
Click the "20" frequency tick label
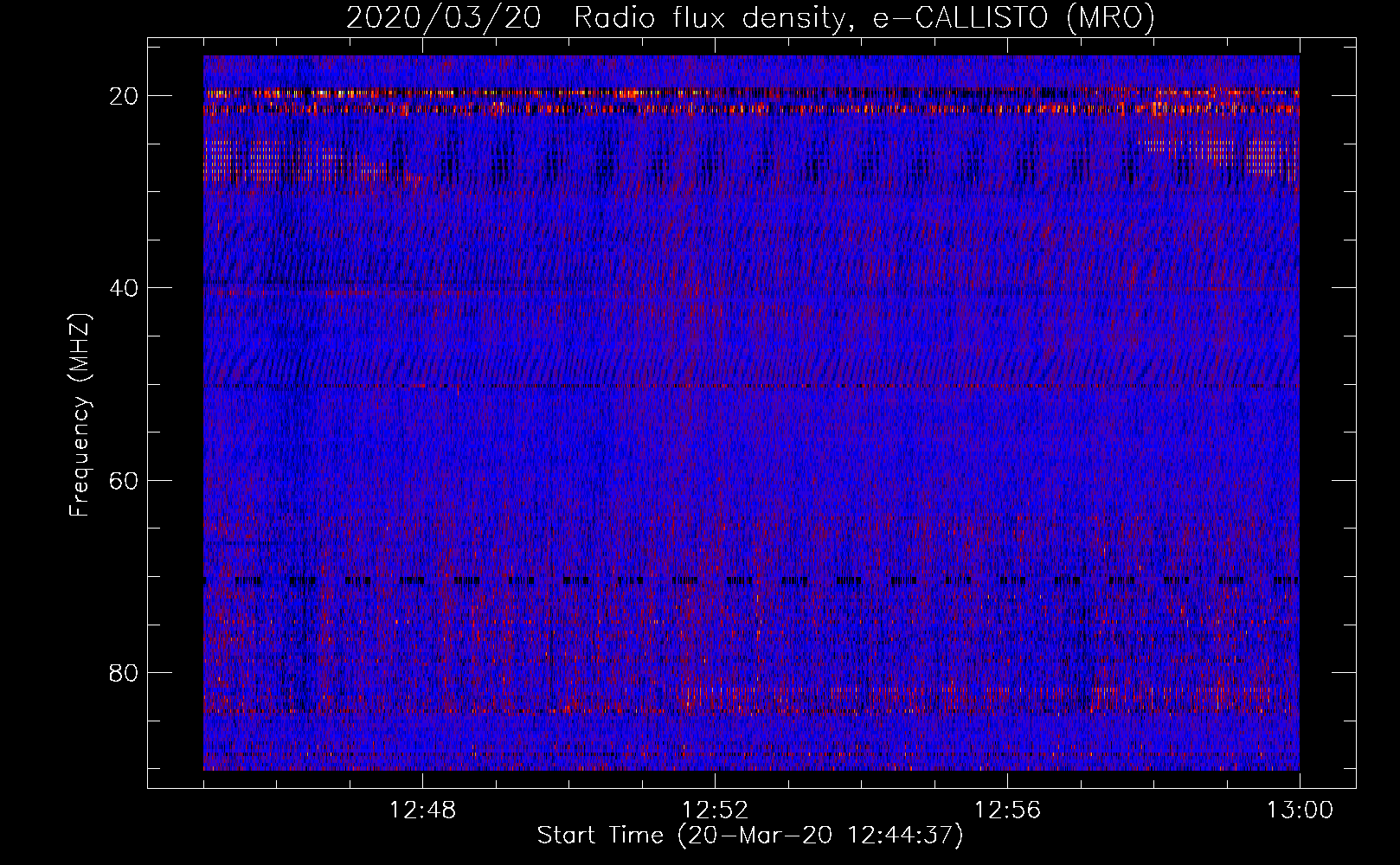point(125,96)
